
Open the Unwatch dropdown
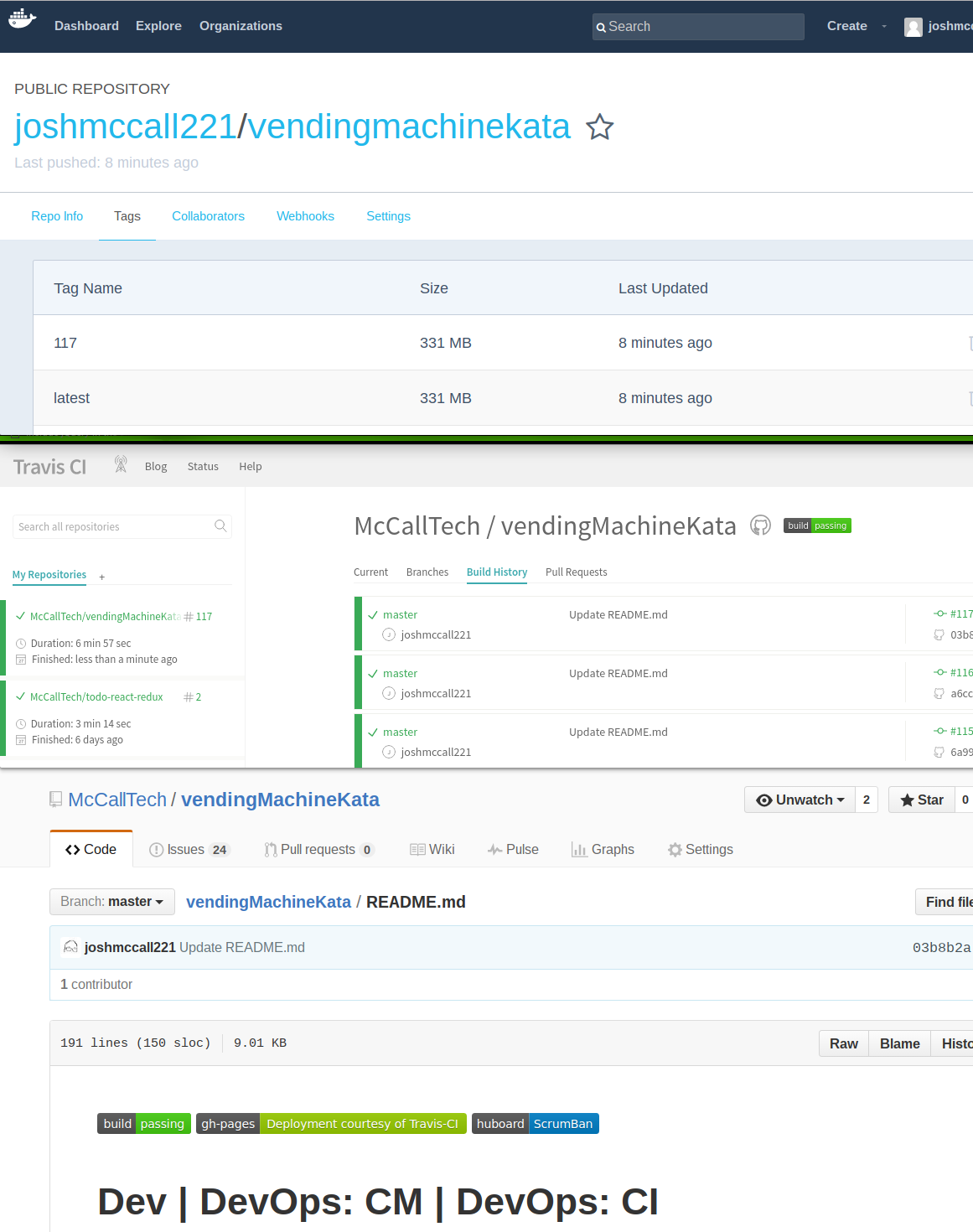click(x=800, y=800)
